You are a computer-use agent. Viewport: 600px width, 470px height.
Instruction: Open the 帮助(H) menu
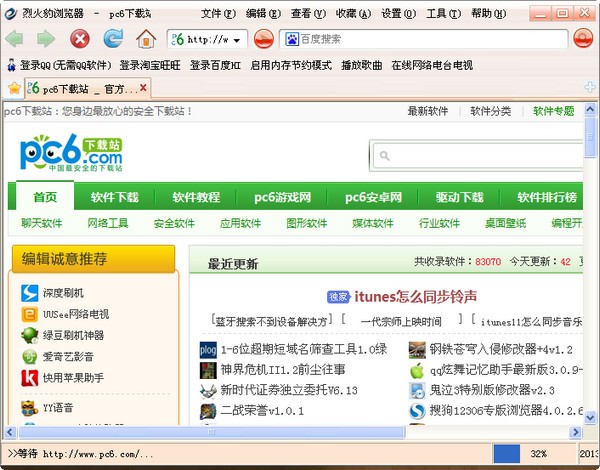[489, 14]
